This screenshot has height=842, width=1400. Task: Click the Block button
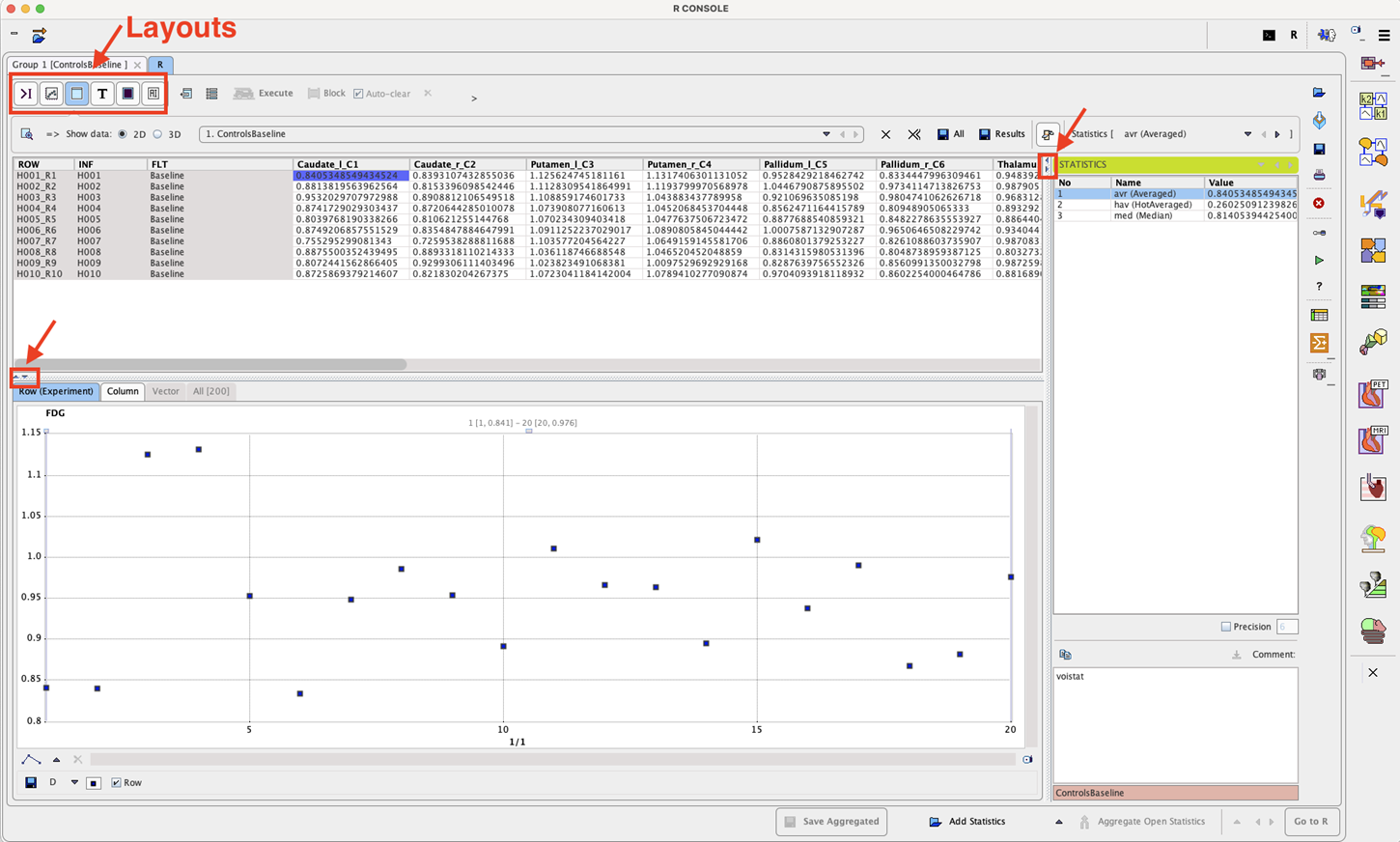click(x=326, y=94)
